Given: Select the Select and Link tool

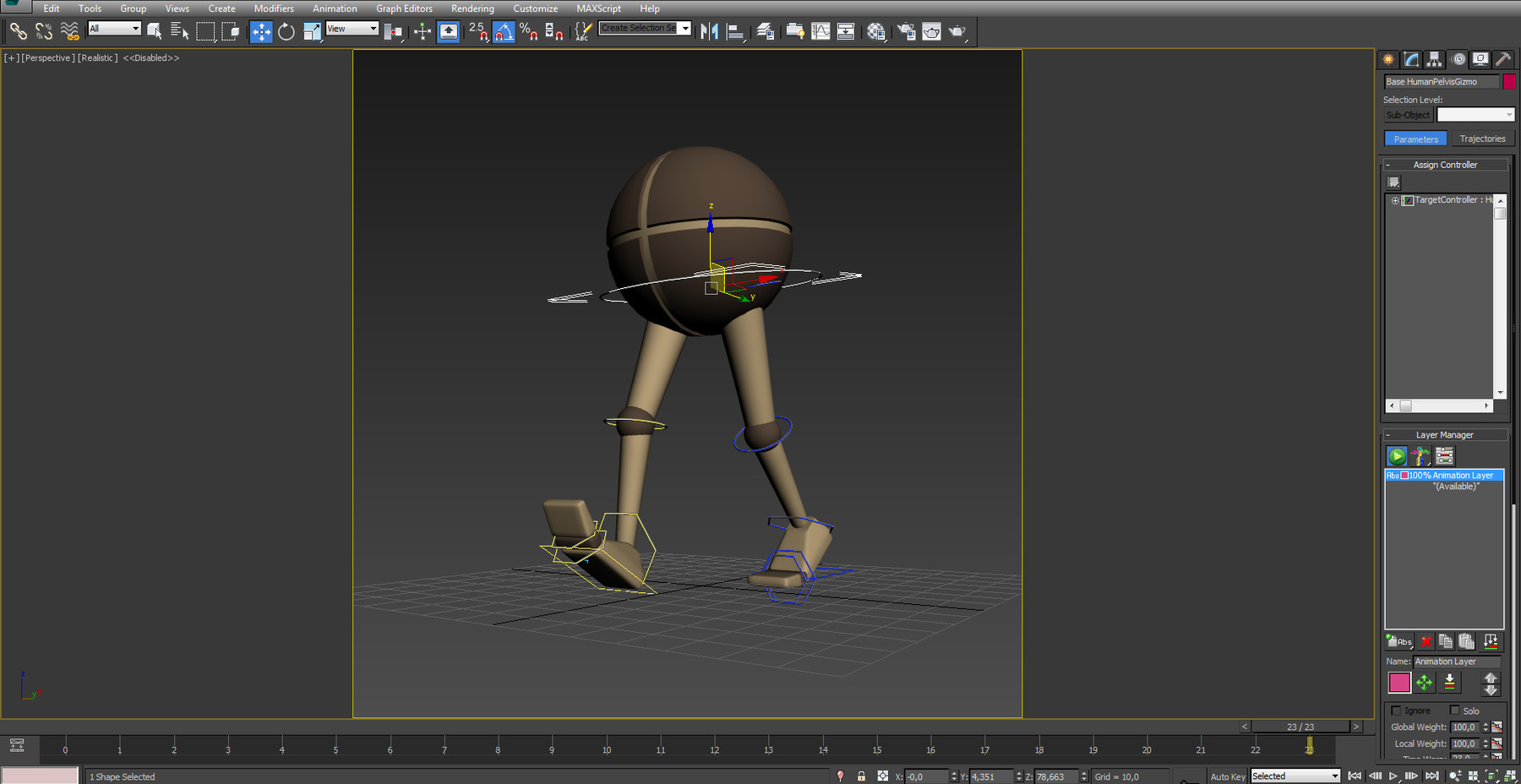Looking at the screenshot, I should [19, 31].
